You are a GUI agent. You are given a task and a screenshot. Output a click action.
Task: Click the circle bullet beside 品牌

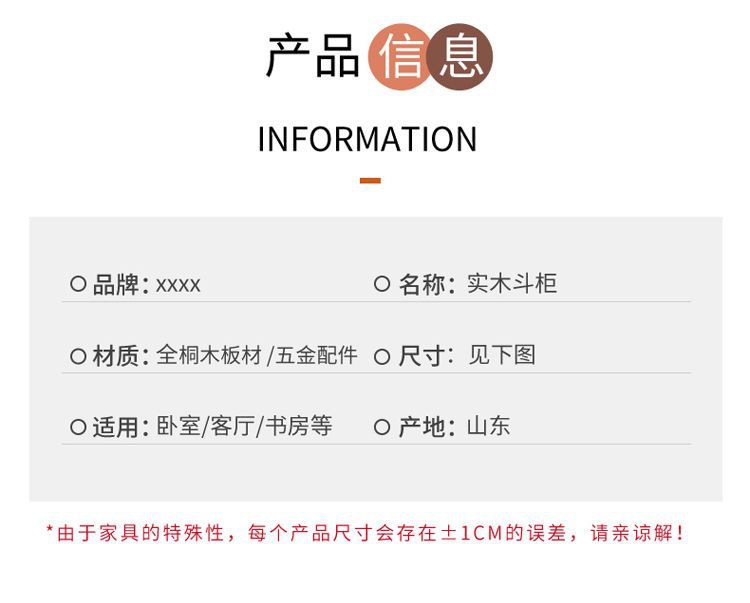click(78, 284)
